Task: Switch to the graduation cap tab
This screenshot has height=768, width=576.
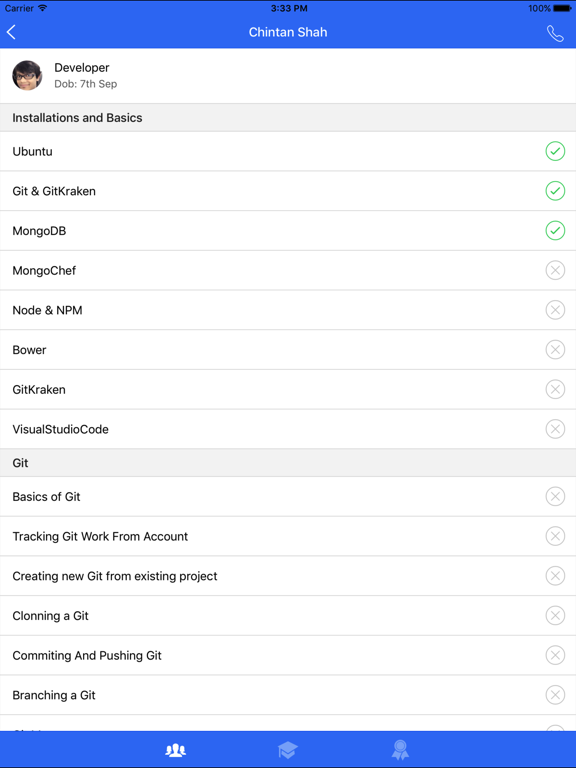Action: tap(288, 749)
